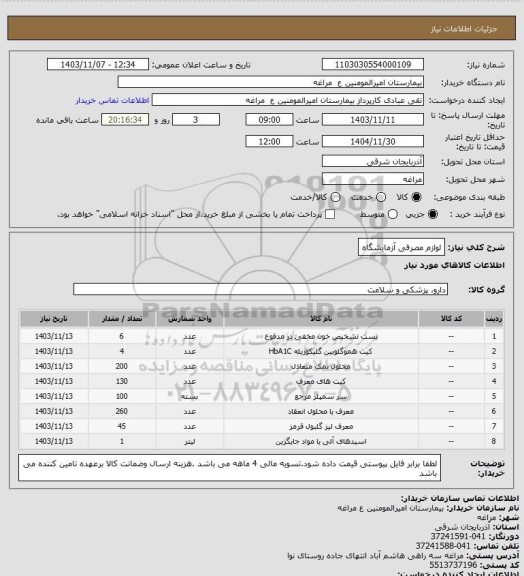
Task: Click the validity time field 12:00
Action: pos(269,141)
